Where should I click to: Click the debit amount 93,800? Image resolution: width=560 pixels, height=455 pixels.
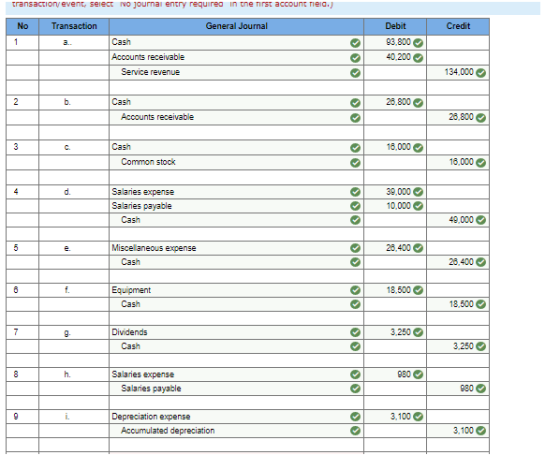[x=398, y=42]
